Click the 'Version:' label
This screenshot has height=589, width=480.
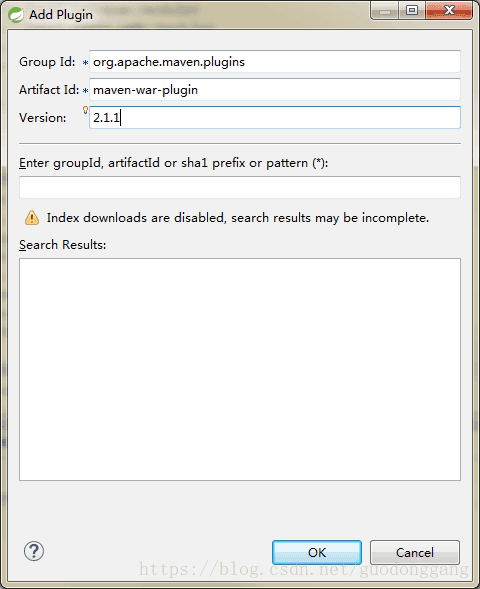pyautogui.click(x=43, y=118)
